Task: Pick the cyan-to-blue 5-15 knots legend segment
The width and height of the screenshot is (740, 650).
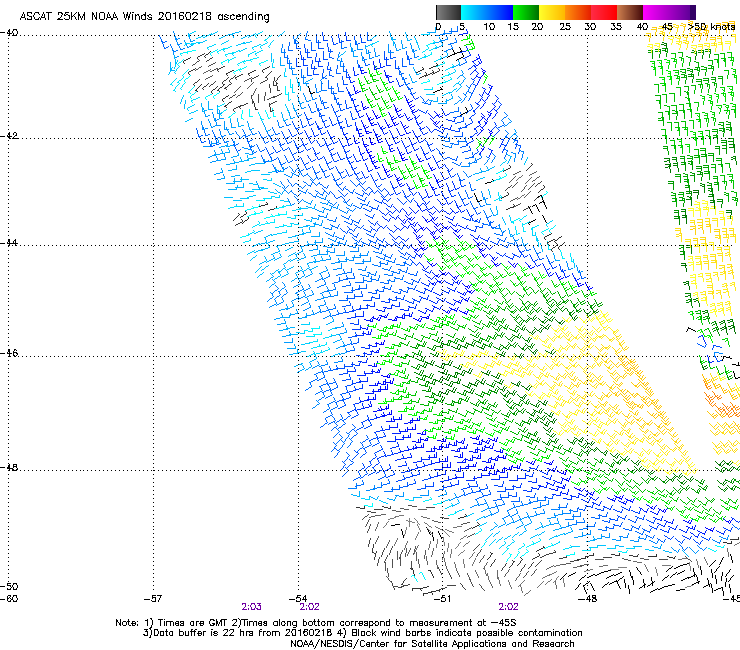Action: (x=487, y=12)
